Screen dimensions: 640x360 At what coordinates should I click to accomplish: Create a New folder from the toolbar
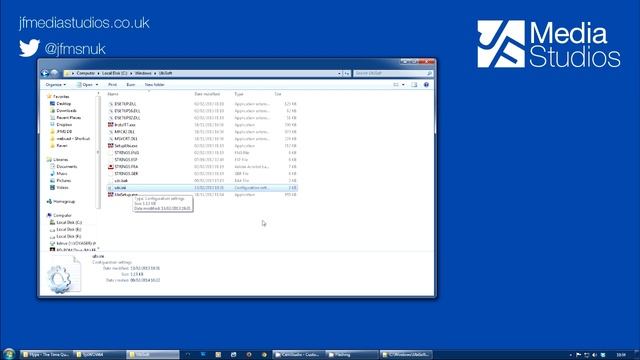[154, 84]
